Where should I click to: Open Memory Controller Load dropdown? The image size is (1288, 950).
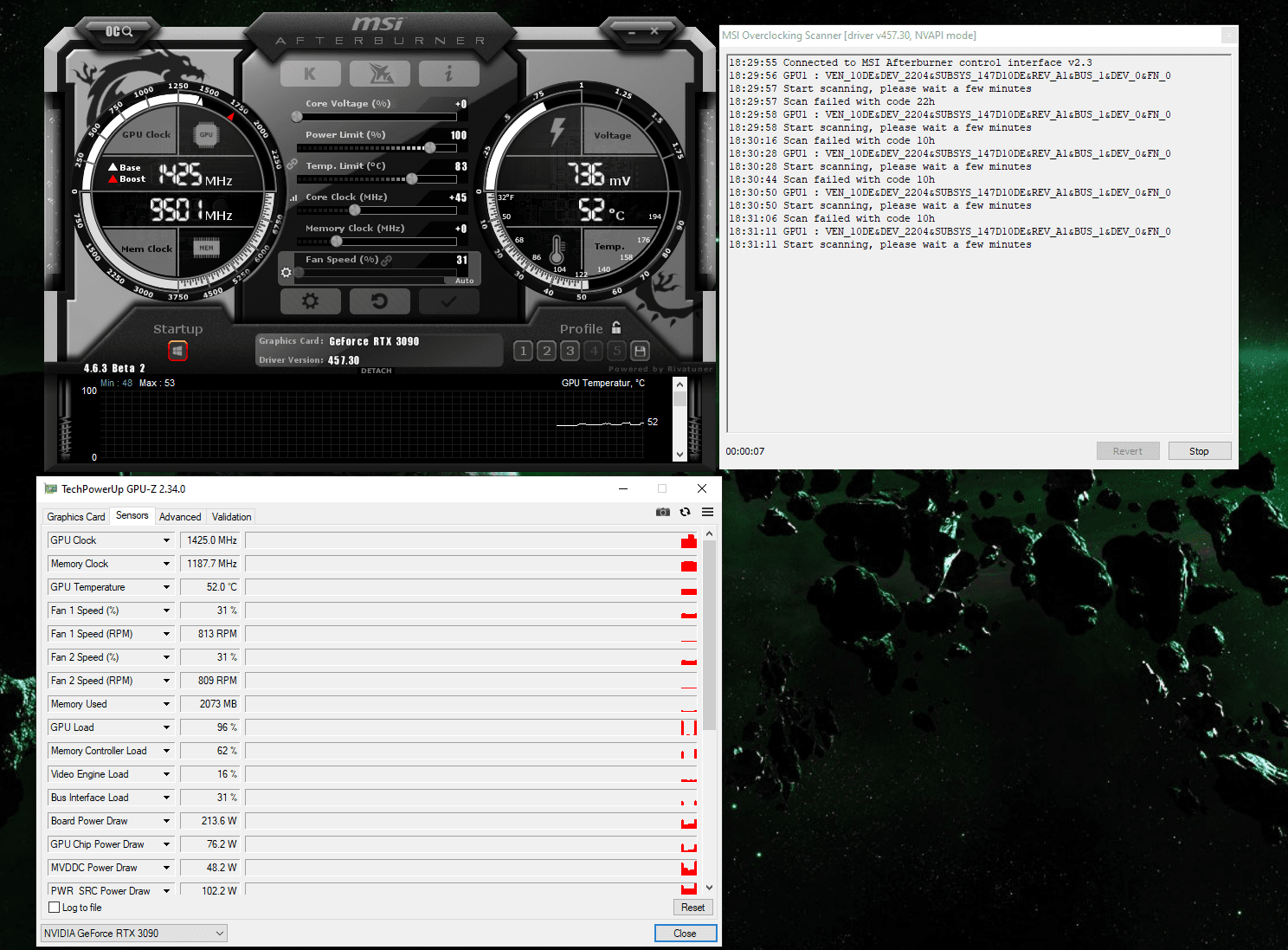167,751
